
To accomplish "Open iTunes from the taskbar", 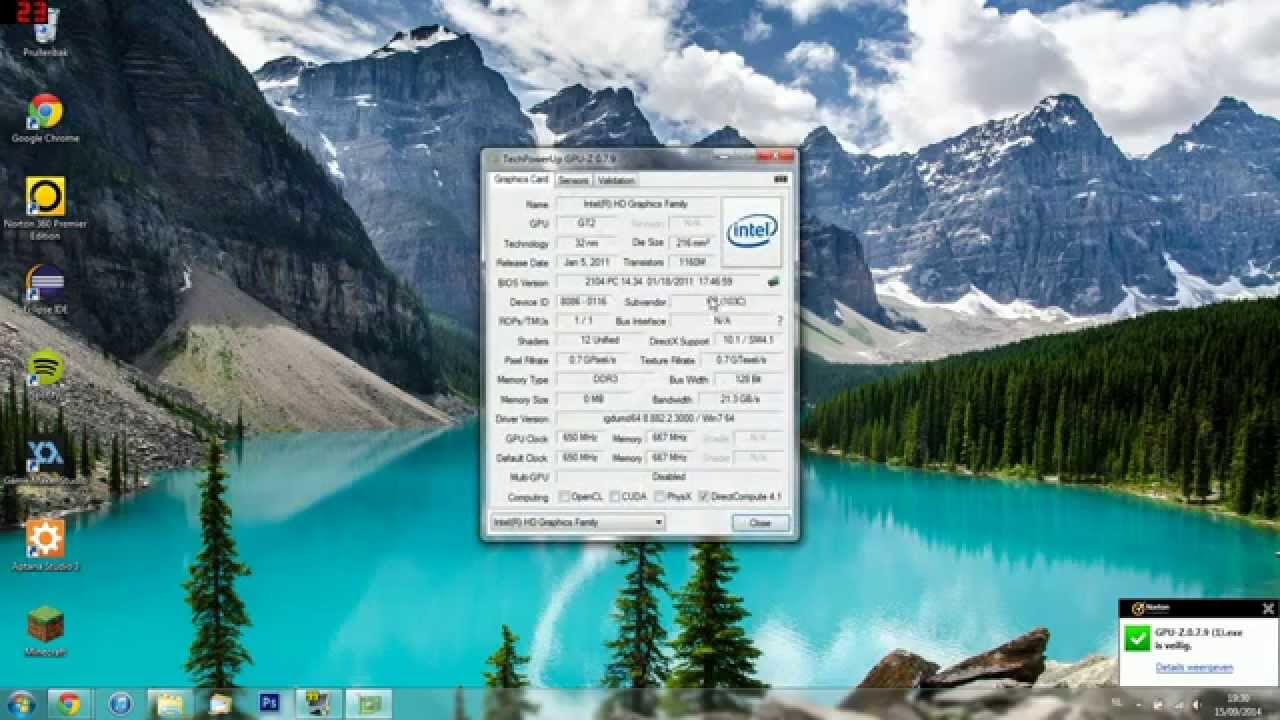I will (120, 703).
